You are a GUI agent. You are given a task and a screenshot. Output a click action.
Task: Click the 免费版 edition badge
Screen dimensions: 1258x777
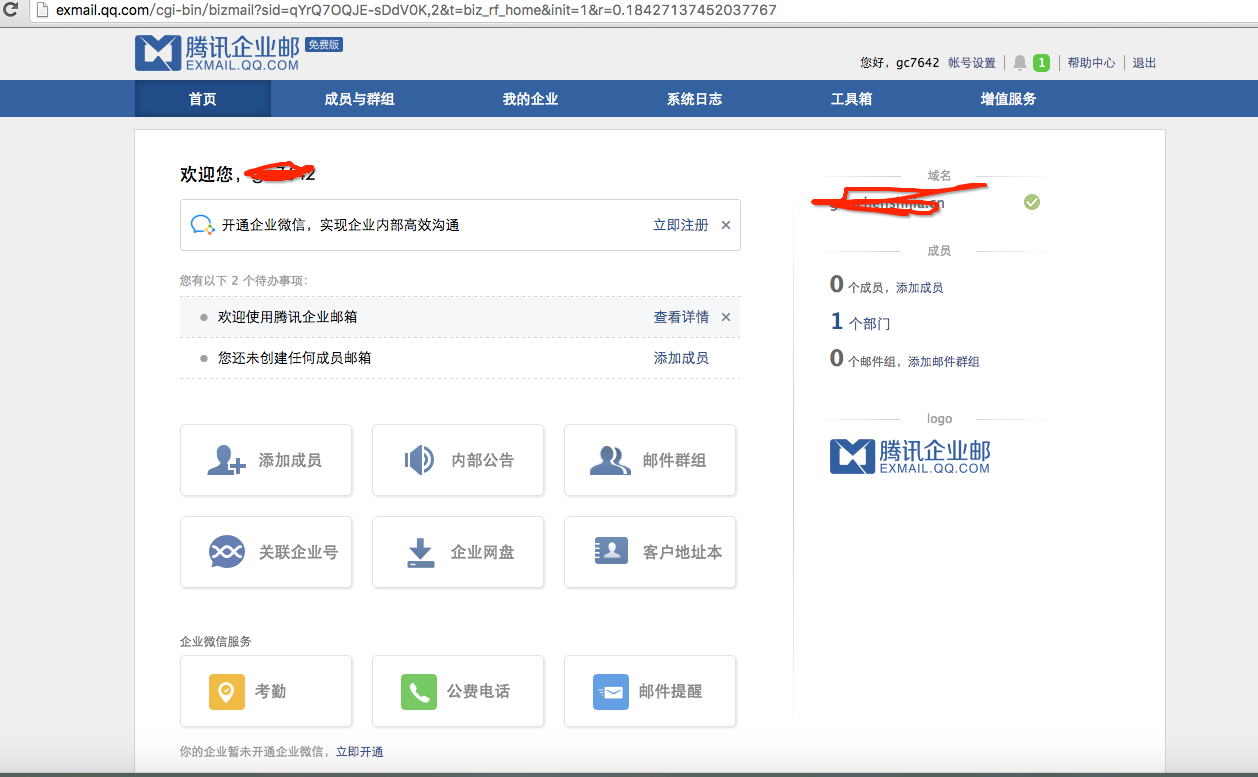(324, 45)
